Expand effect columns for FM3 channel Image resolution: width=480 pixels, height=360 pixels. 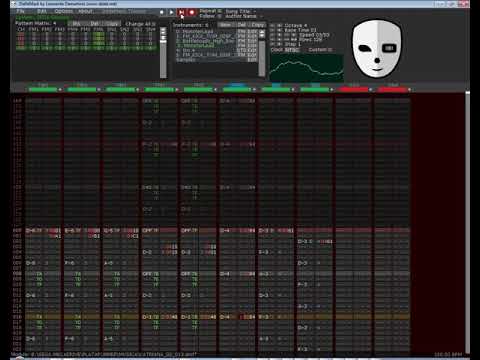point(138,89)
